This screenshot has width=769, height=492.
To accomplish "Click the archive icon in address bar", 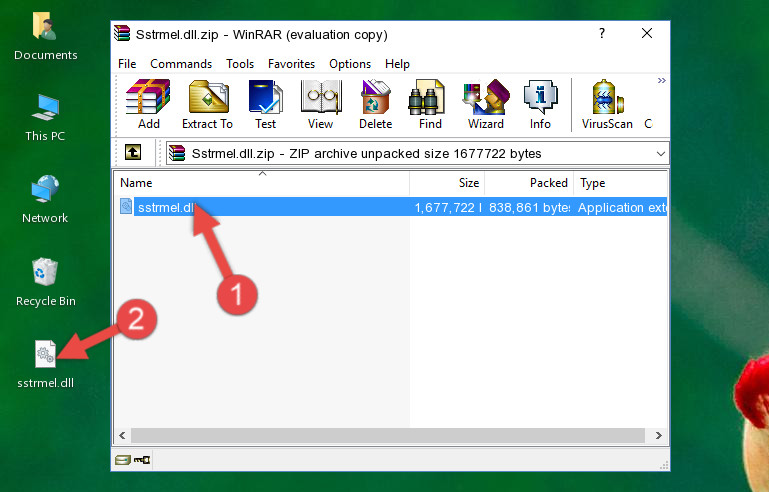I will click(178, 154).
